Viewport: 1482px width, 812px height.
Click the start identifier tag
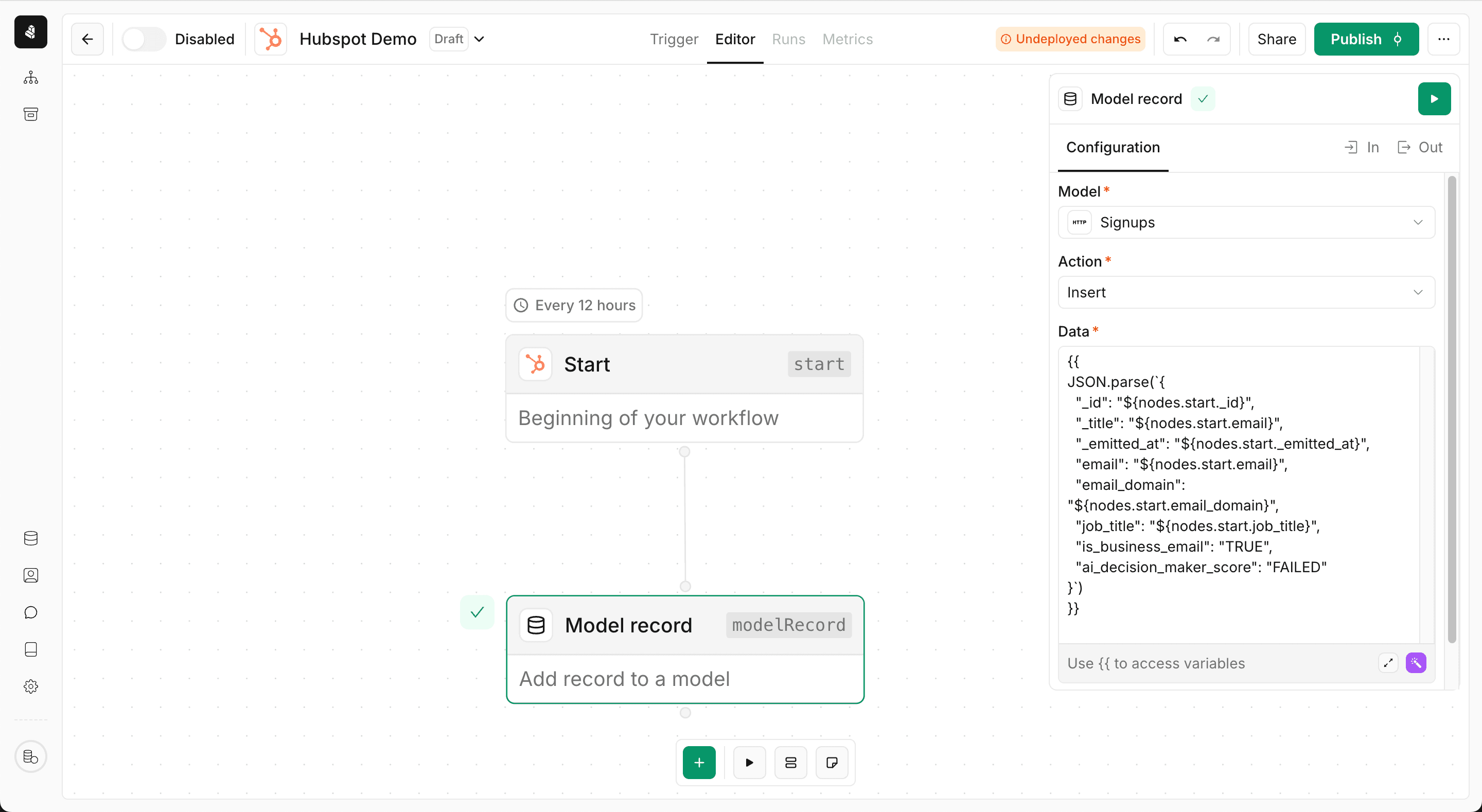pyautogui.click(x=819, y=364)
